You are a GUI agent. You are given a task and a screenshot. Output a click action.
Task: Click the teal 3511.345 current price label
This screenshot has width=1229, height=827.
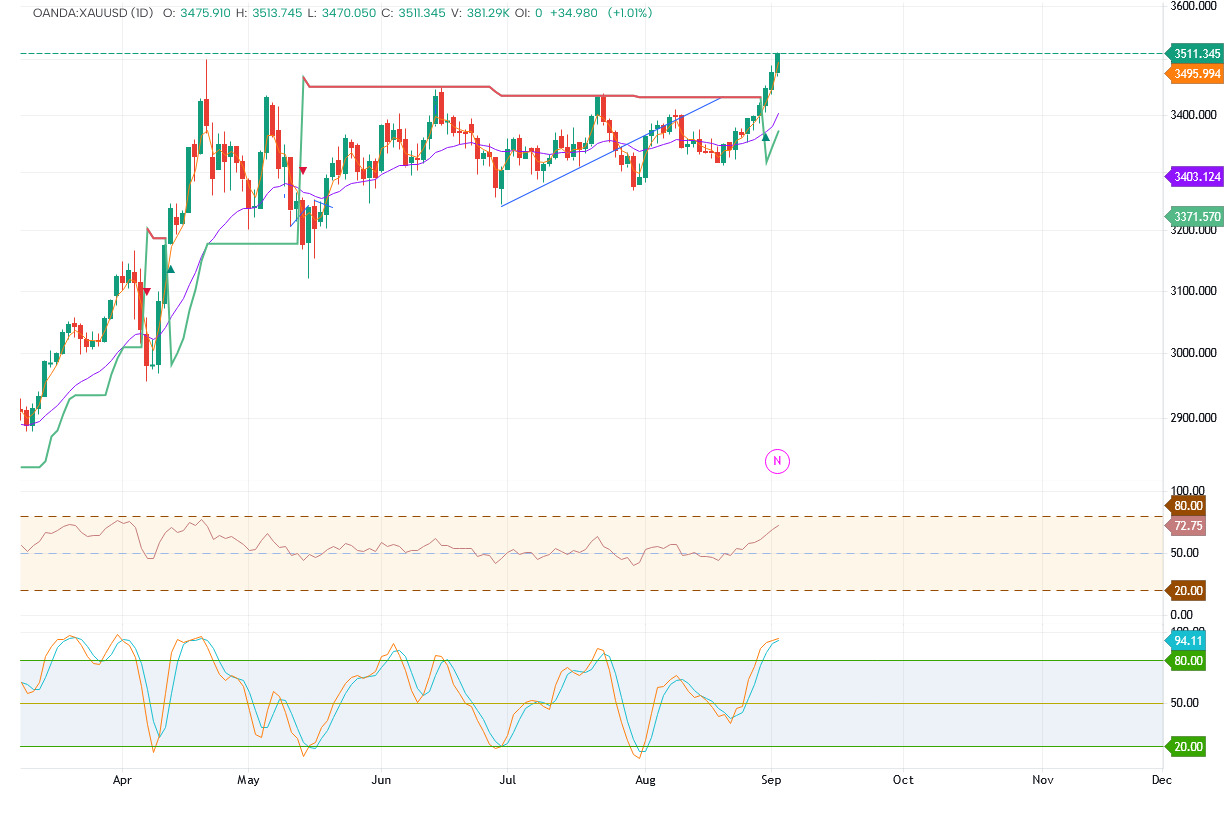pos(1196,54)
